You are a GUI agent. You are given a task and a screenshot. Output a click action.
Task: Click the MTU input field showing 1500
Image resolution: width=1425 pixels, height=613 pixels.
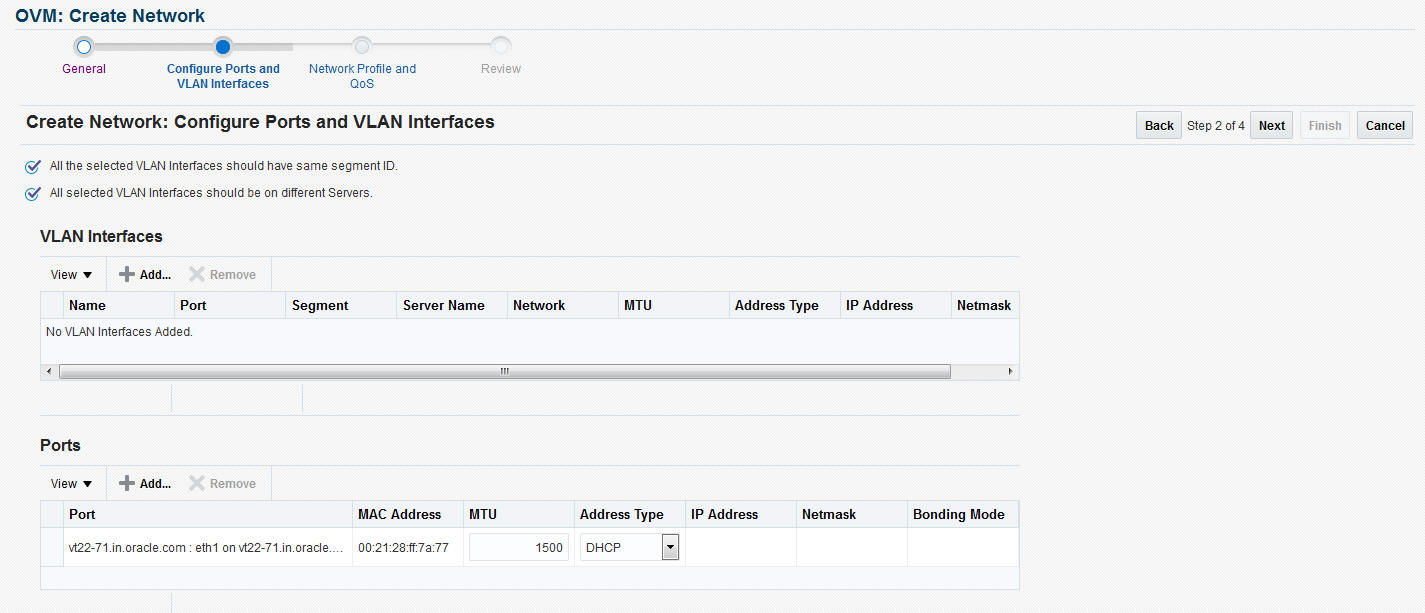[519, 547]
